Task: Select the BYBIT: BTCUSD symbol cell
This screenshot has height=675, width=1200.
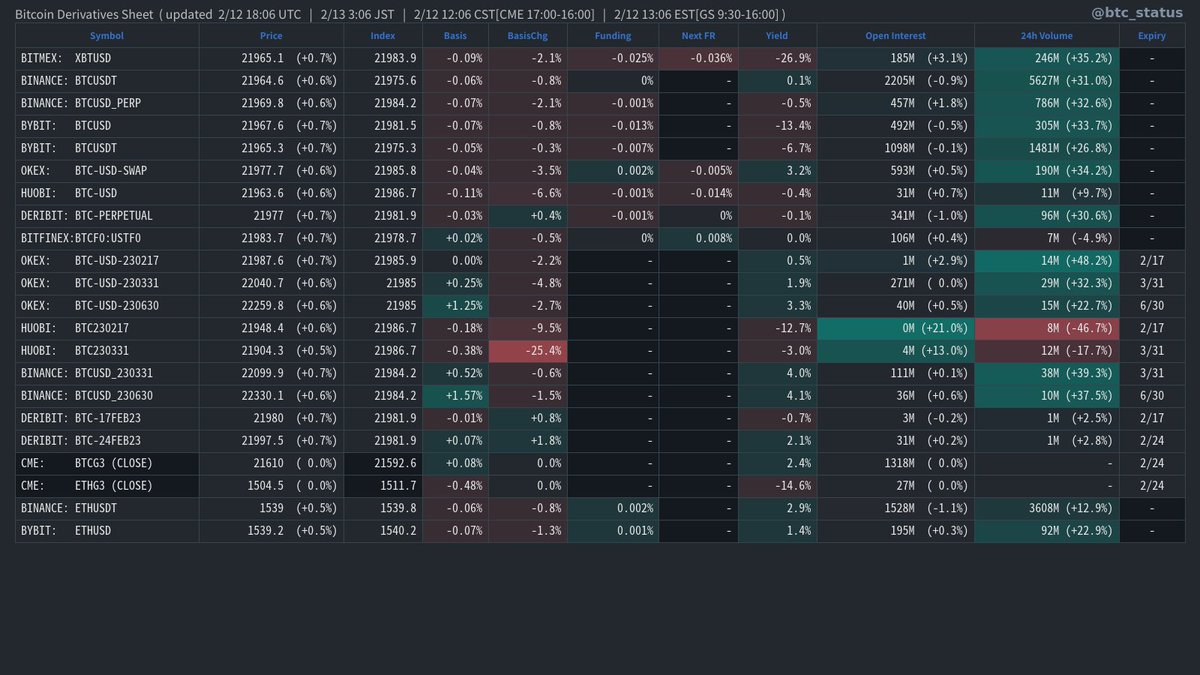Action: (107, 126)
